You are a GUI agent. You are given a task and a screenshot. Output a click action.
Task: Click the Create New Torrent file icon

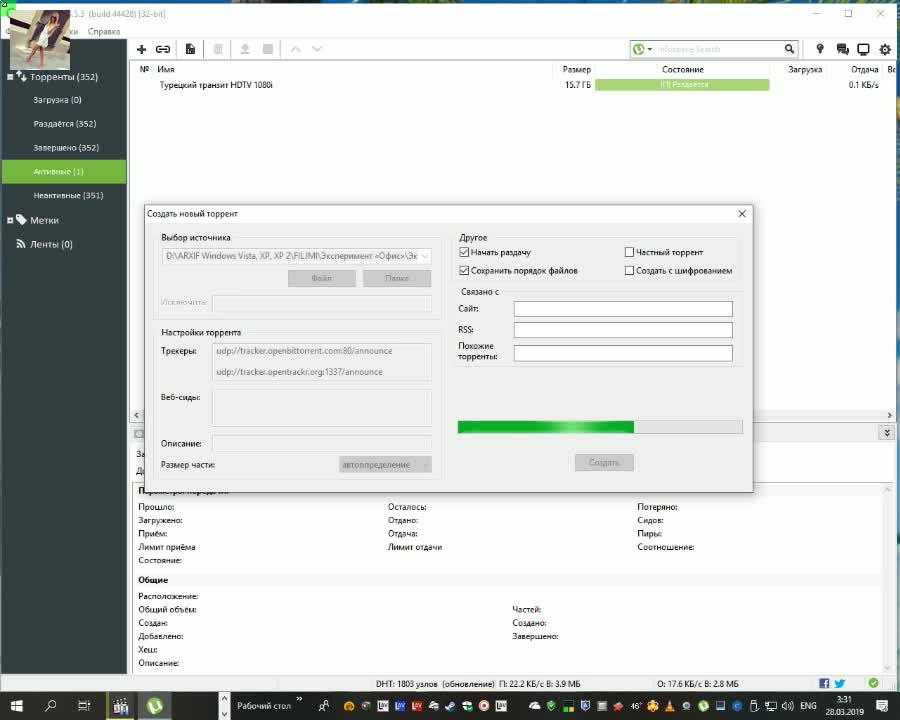(190, 49)
